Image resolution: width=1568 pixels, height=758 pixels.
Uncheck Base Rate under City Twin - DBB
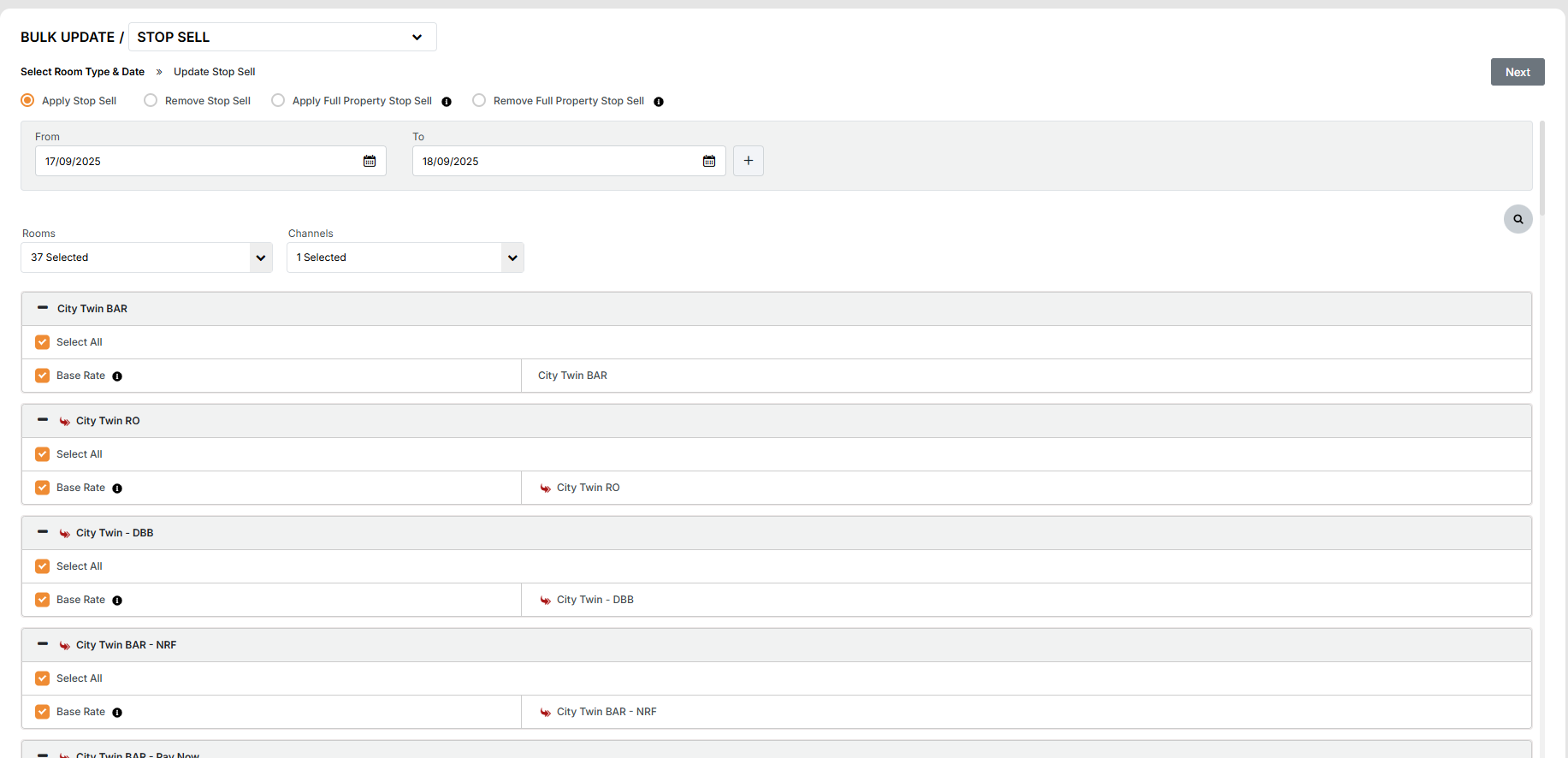coord(43,600)
